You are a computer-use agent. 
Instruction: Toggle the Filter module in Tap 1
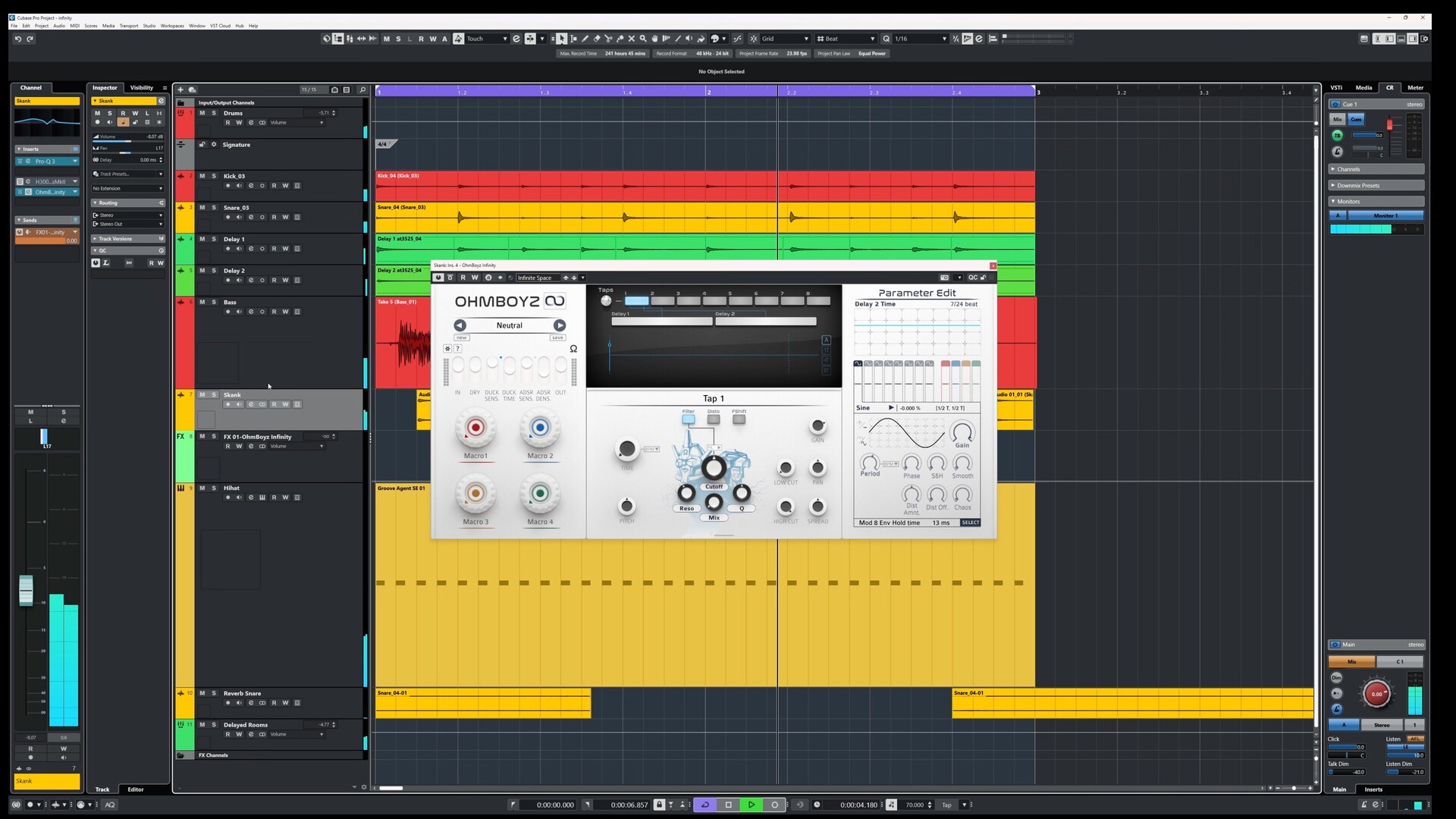[x=689, y=419]
